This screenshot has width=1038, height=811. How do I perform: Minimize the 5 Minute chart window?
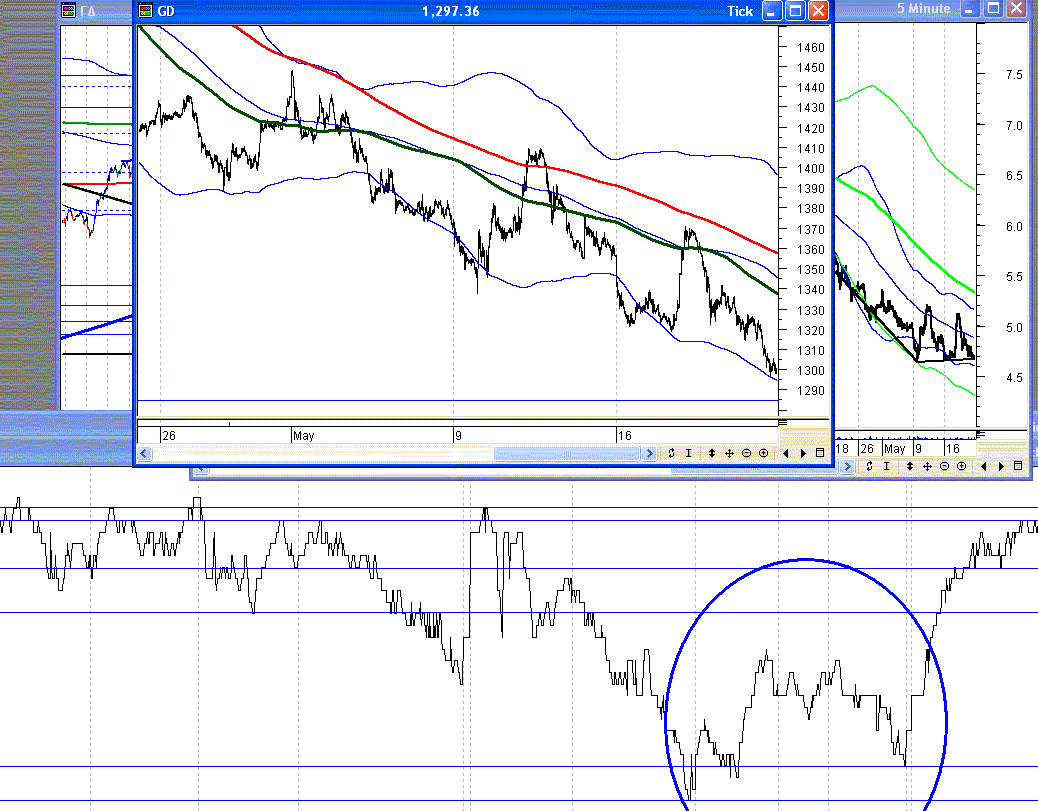pos(970,9)
